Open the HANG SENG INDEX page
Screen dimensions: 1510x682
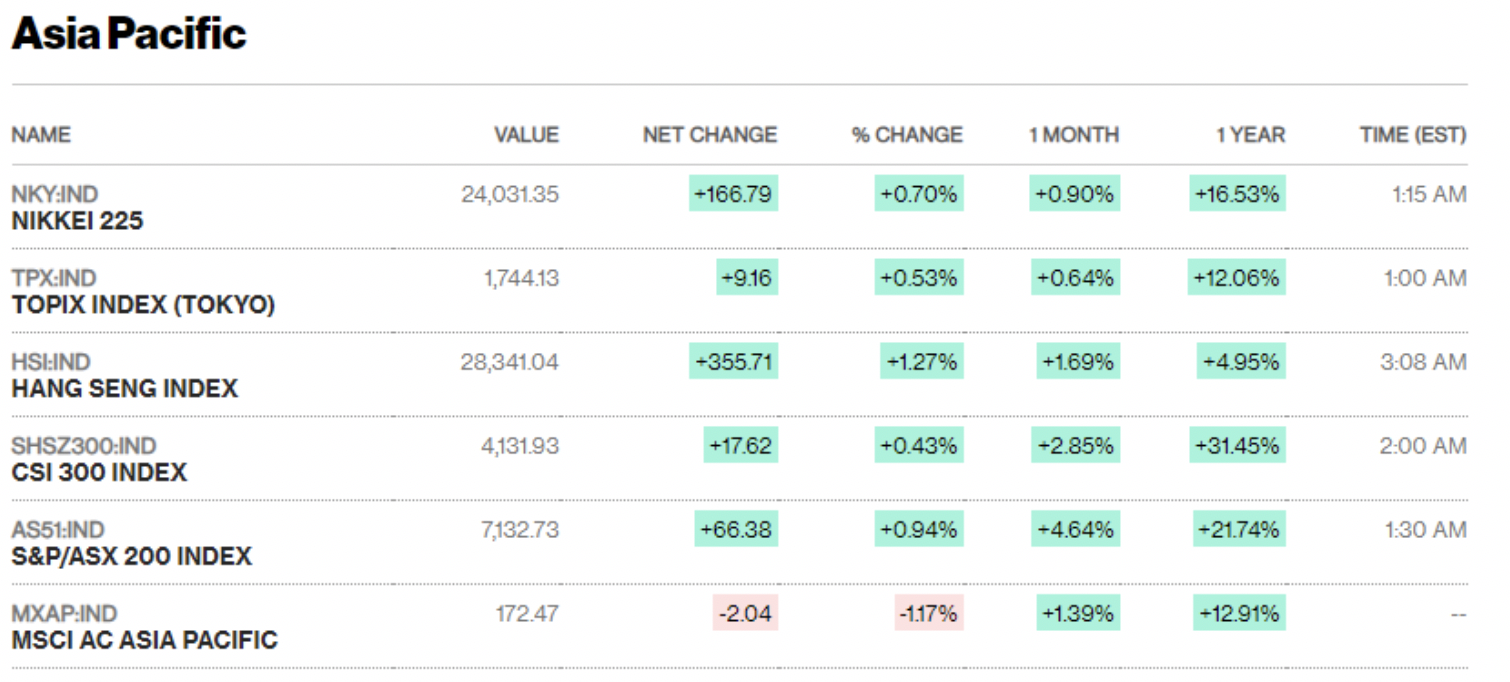coord(124,389)
